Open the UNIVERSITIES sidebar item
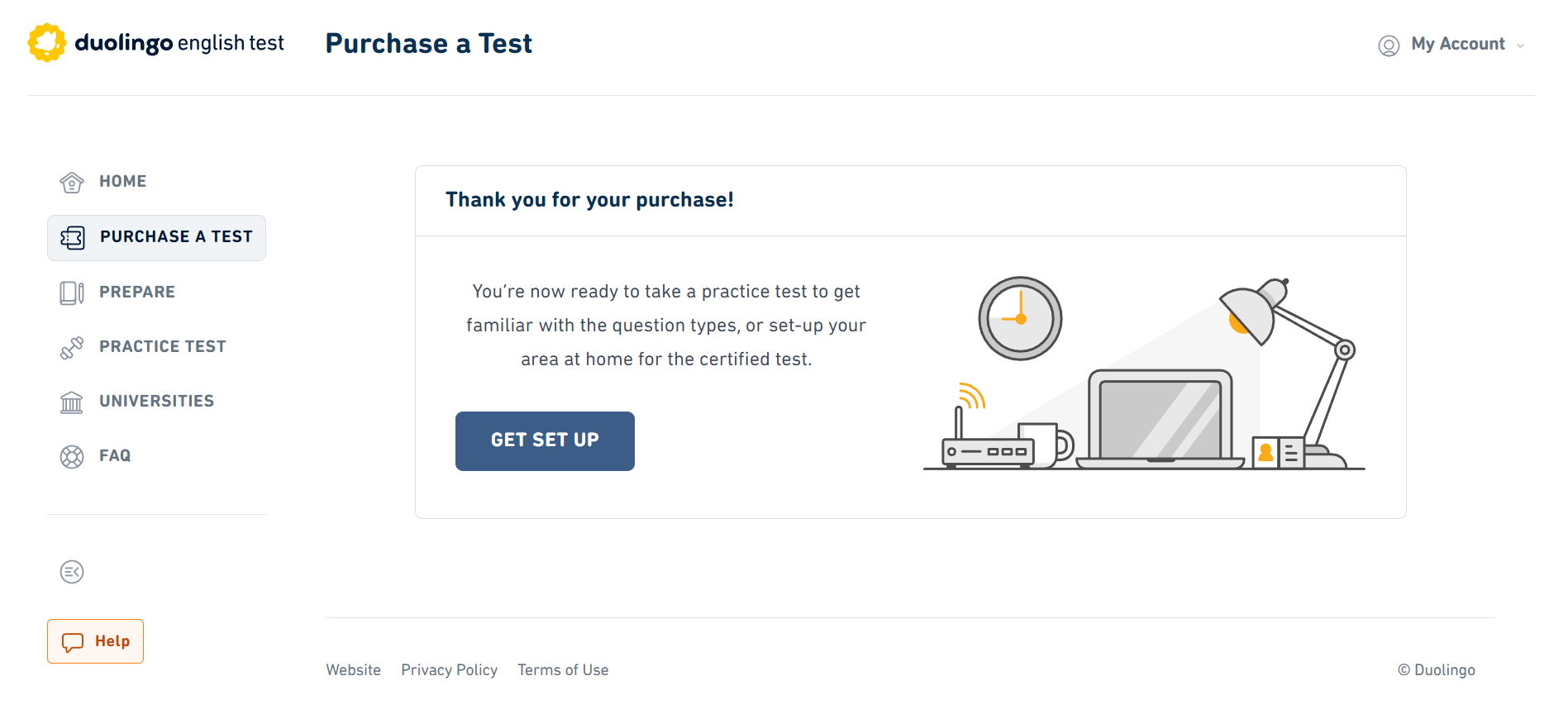The width and height of the screenshot is (1568, 714). pos(156,402)
